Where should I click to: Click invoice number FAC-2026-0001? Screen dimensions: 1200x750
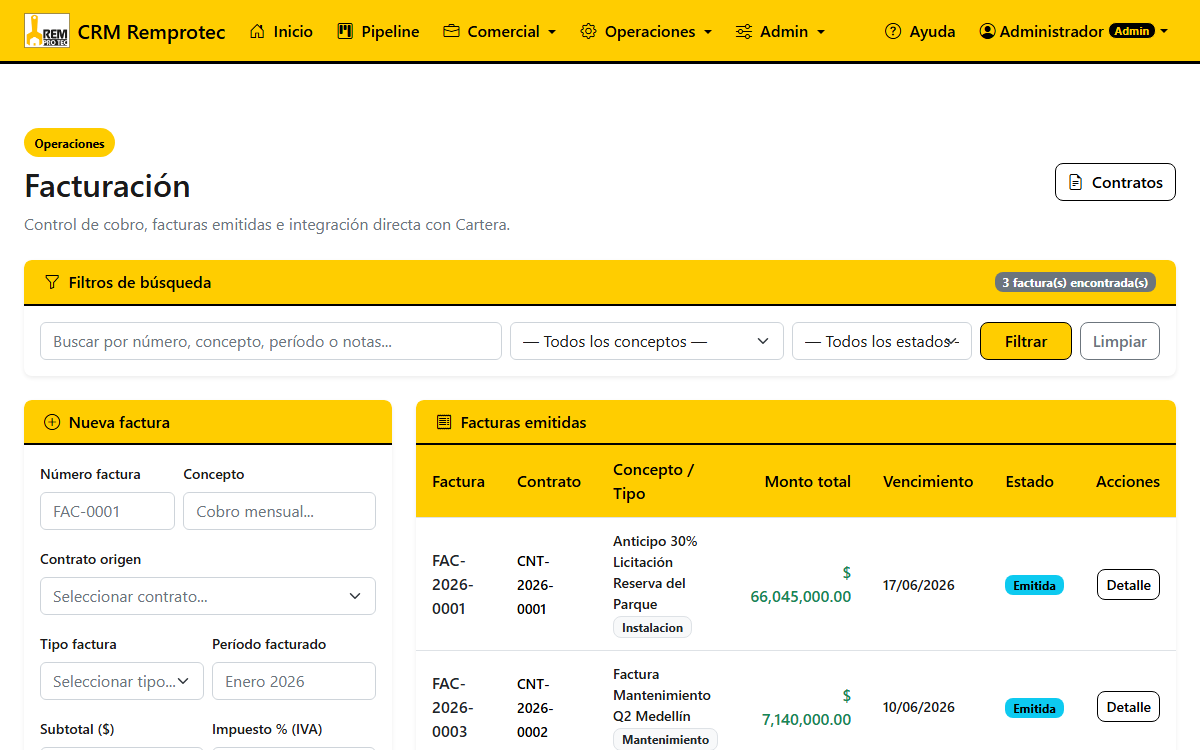coord(453,585)
